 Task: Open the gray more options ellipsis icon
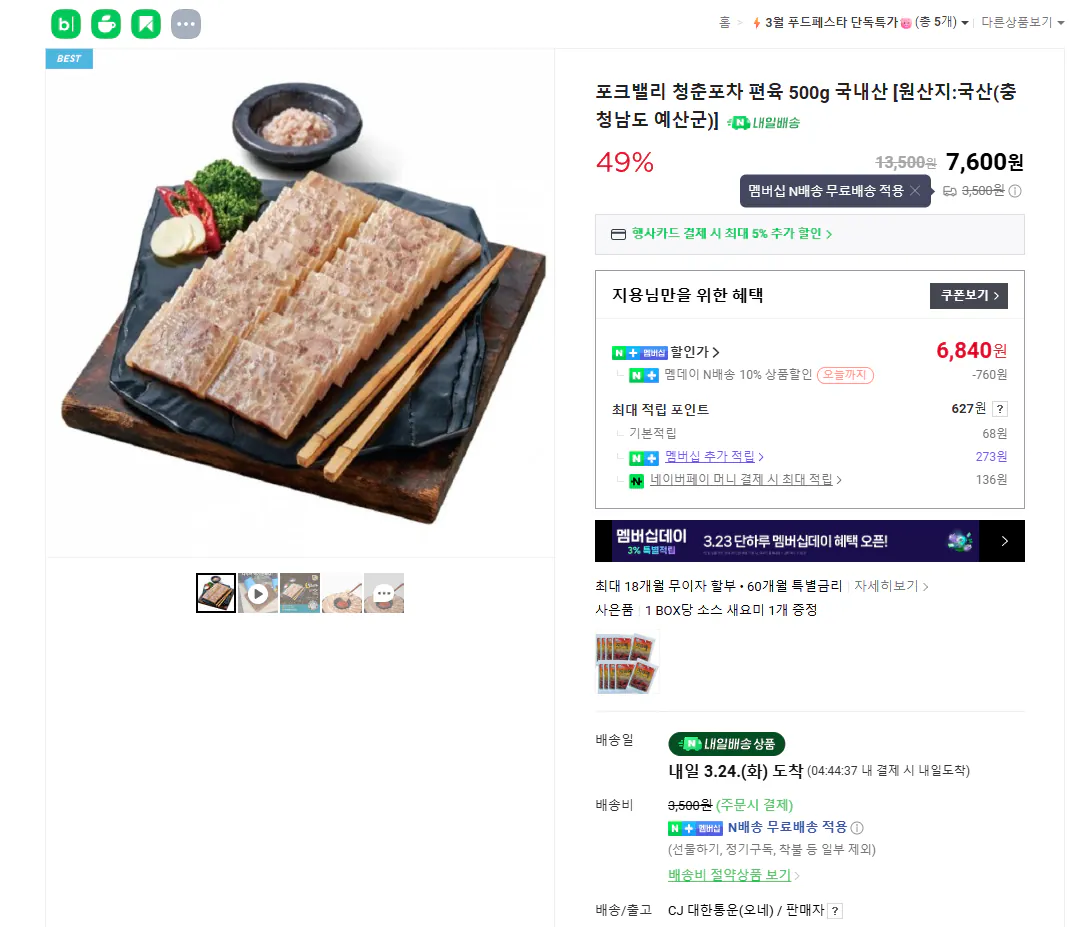[186, 23]
